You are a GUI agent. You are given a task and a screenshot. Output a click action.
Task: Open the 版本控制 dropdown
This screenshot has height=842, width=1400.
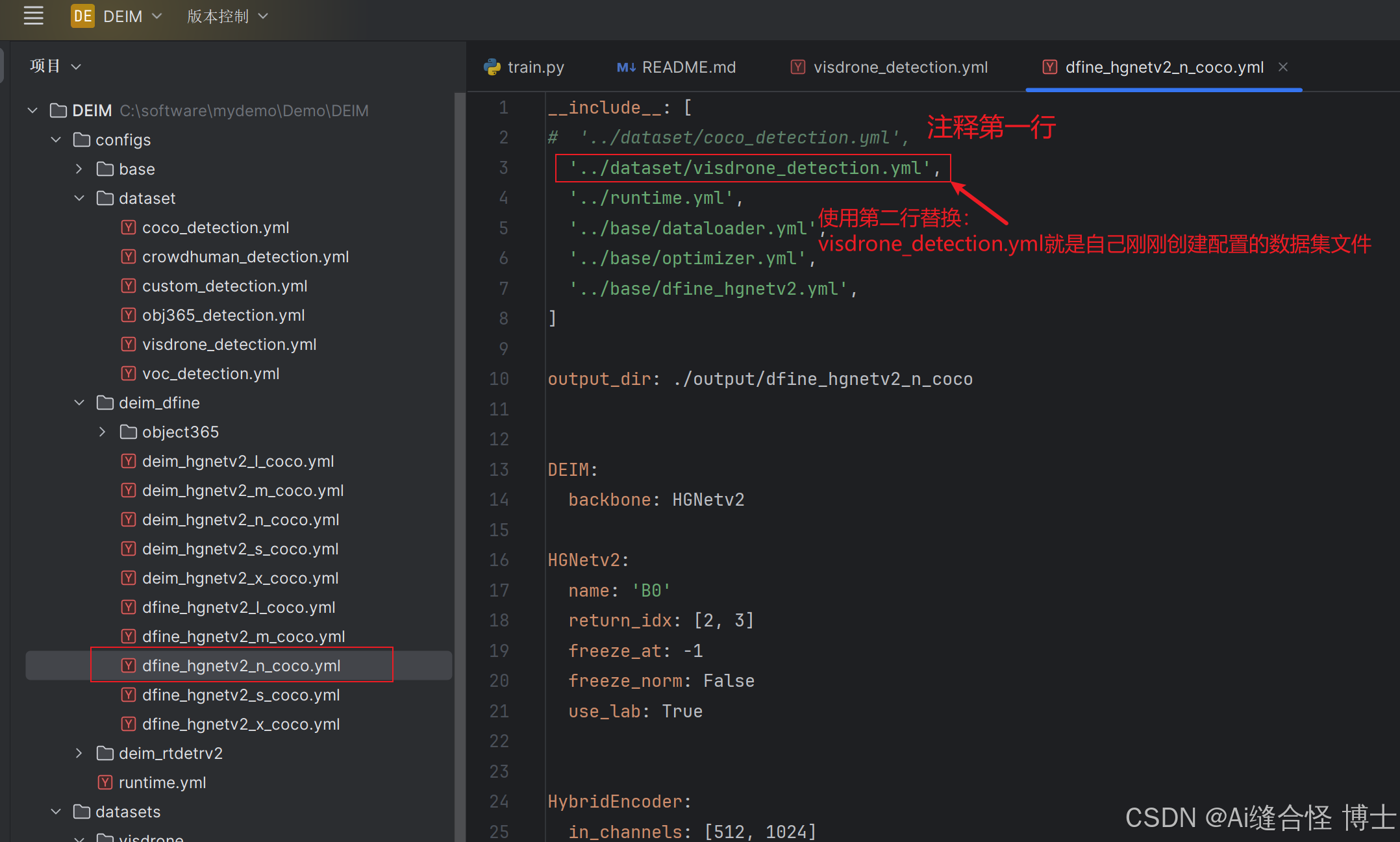tap(227, 16)
